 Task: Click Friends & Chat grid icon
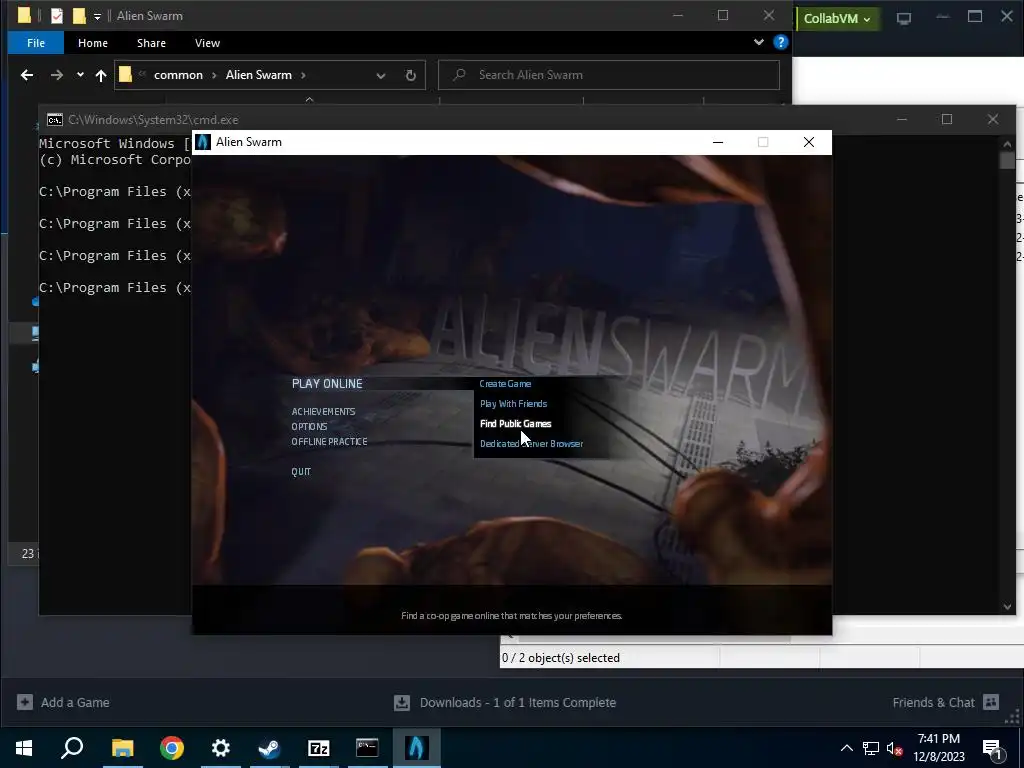(x=991, y=702)
